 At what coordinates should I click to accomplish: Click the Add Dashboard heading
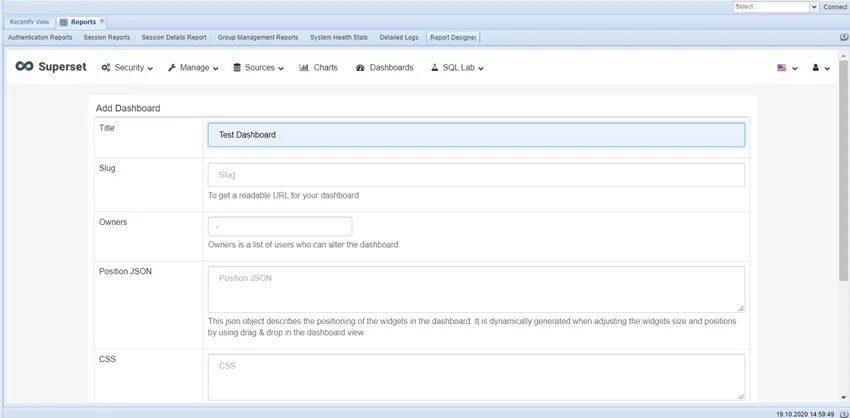(128, 108)
